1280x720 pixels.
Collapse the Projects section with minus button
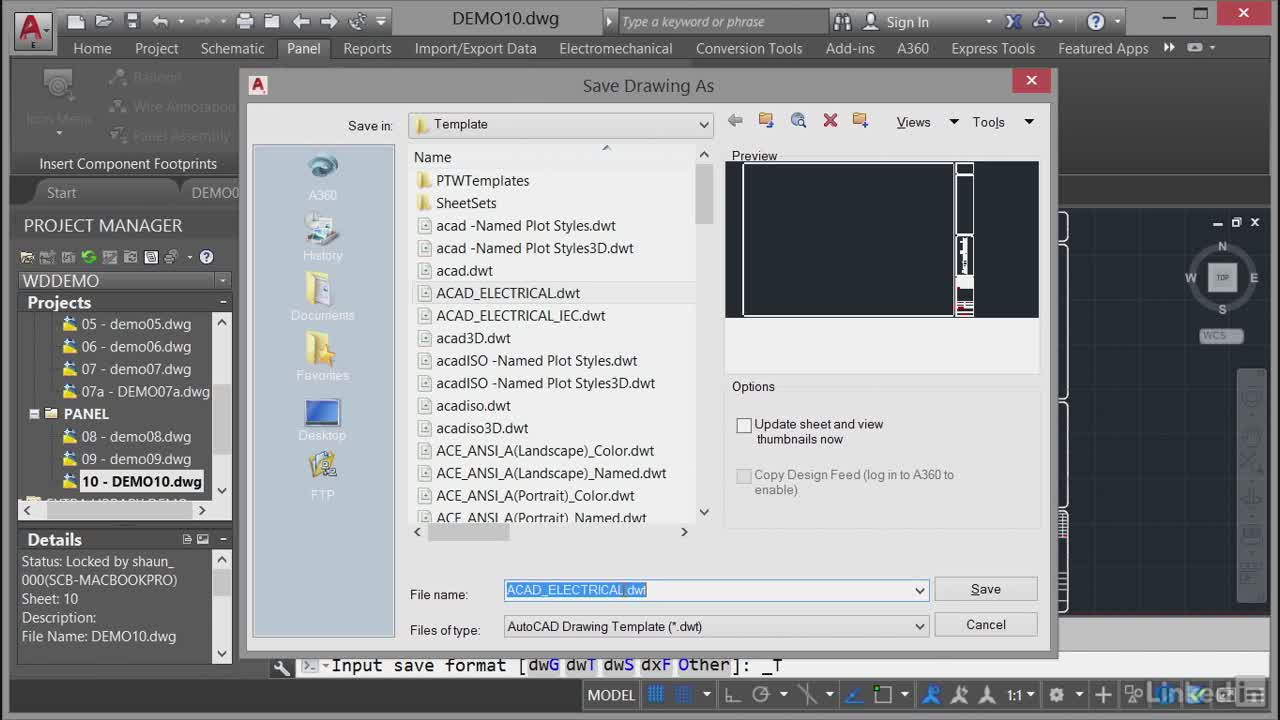coord(222,302)
